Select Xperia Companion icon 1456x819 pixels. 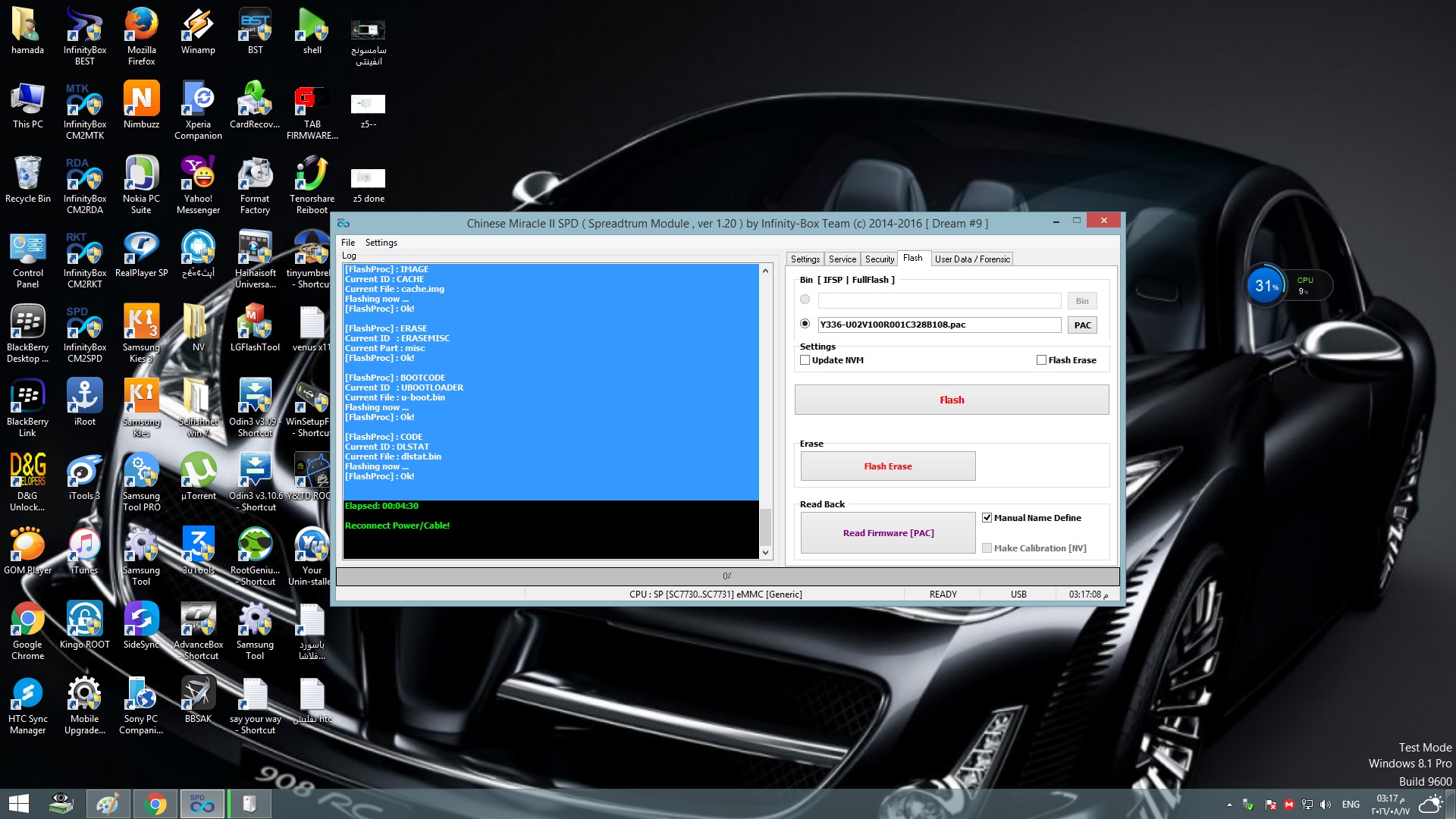coord(198,110)
